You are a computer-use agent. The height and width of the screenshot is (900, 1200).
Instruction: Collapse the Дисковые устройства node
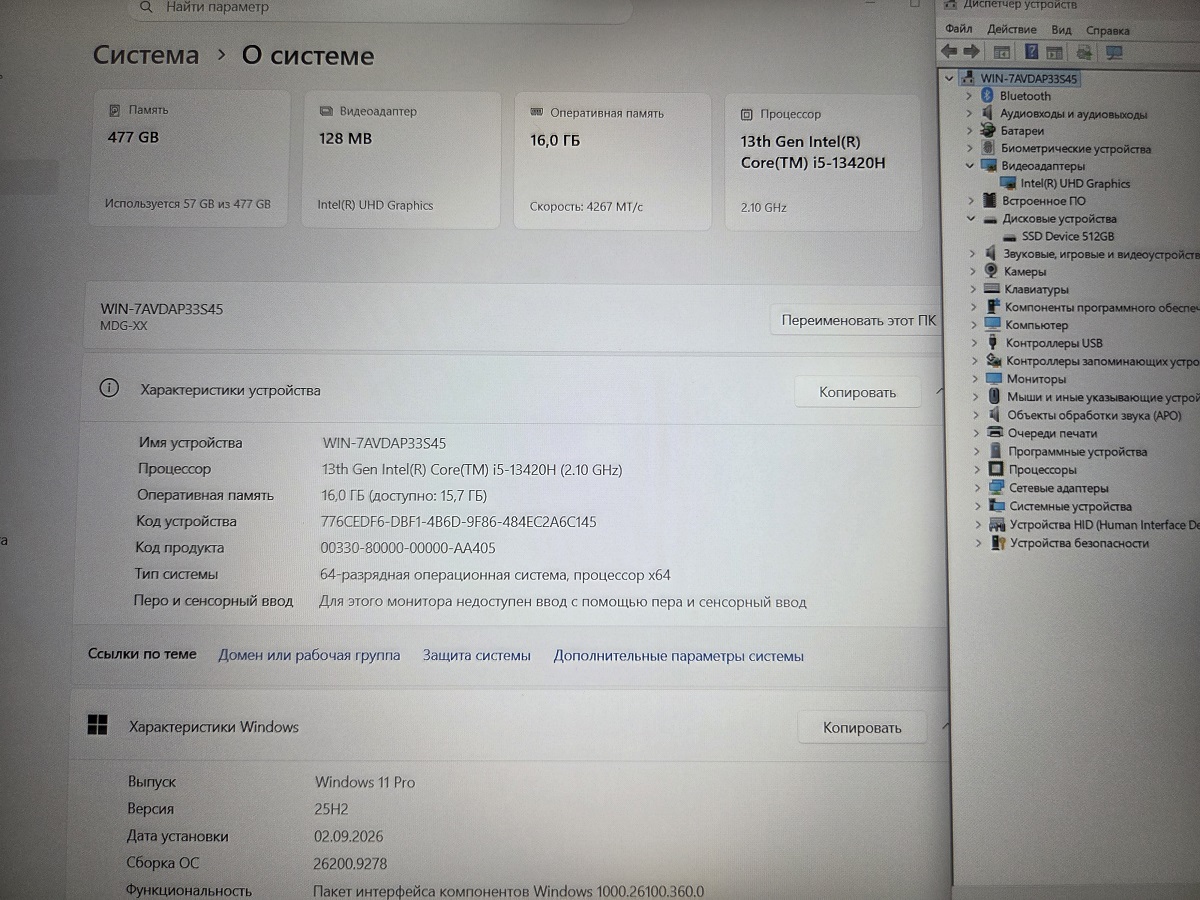(971, 218)
